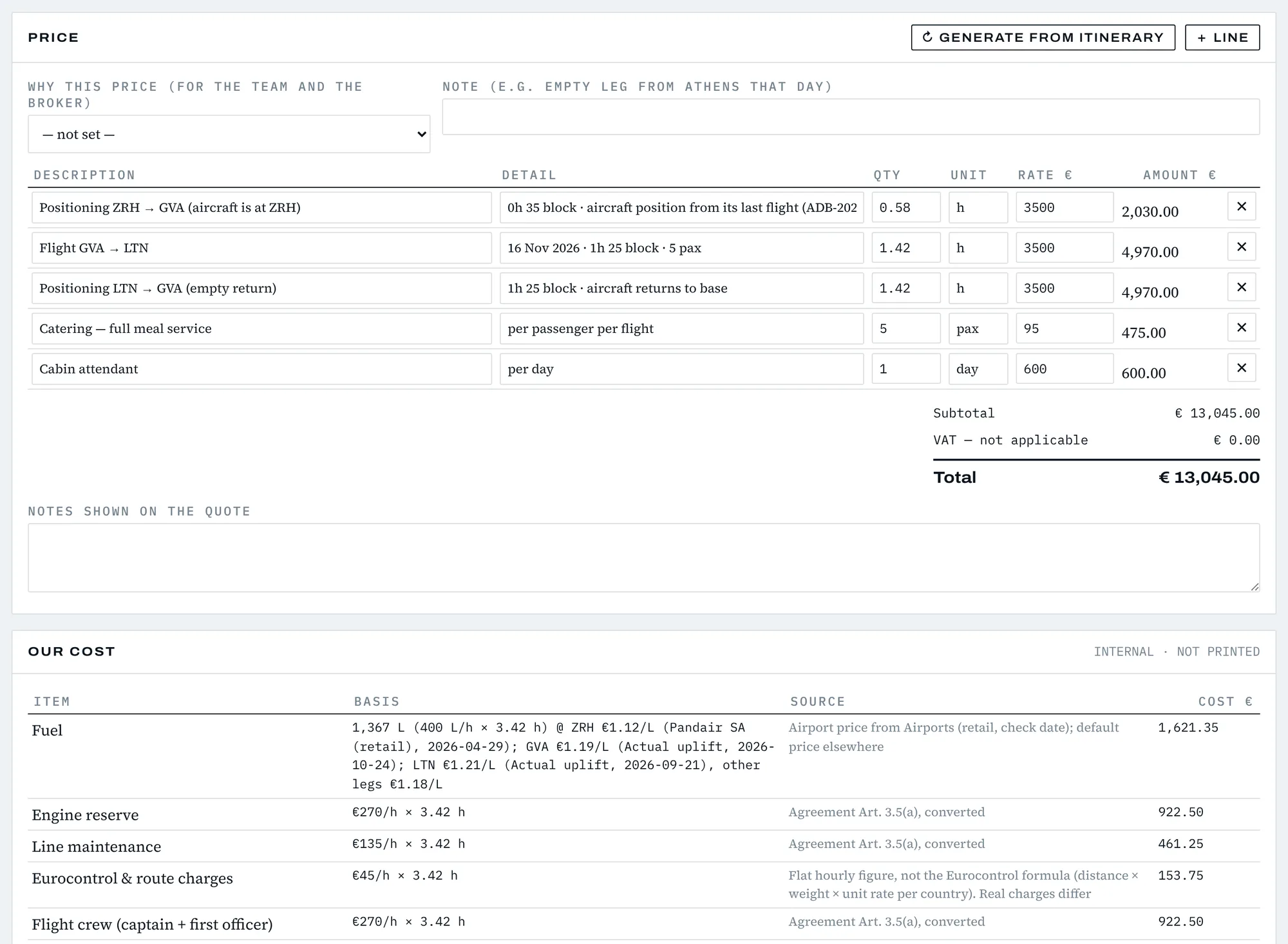
Task: Edit unit 'h' on ZRH positioning row
Action: tap(978, 207)
